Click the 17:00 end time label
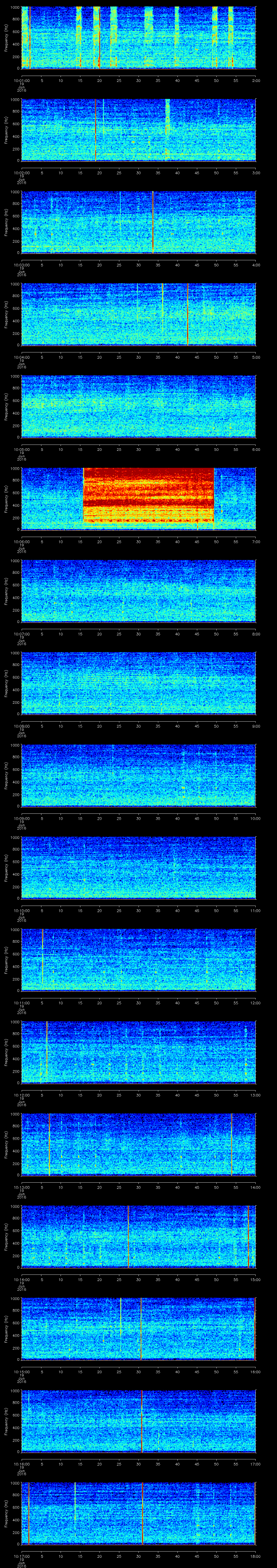Screen dimensions: 277x1568 (255, 1463)
